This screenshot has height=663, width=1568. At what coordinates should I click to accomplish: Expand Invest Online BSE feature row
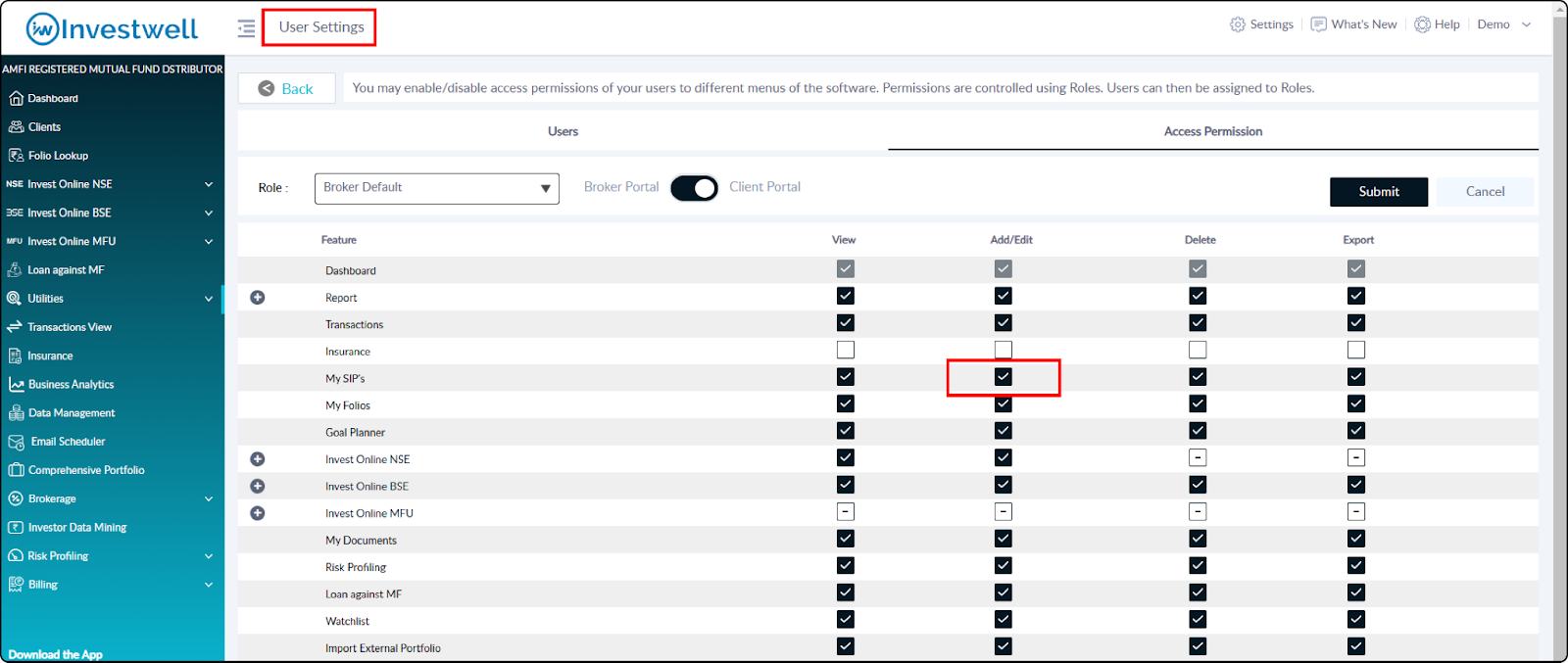coord(258,486)
